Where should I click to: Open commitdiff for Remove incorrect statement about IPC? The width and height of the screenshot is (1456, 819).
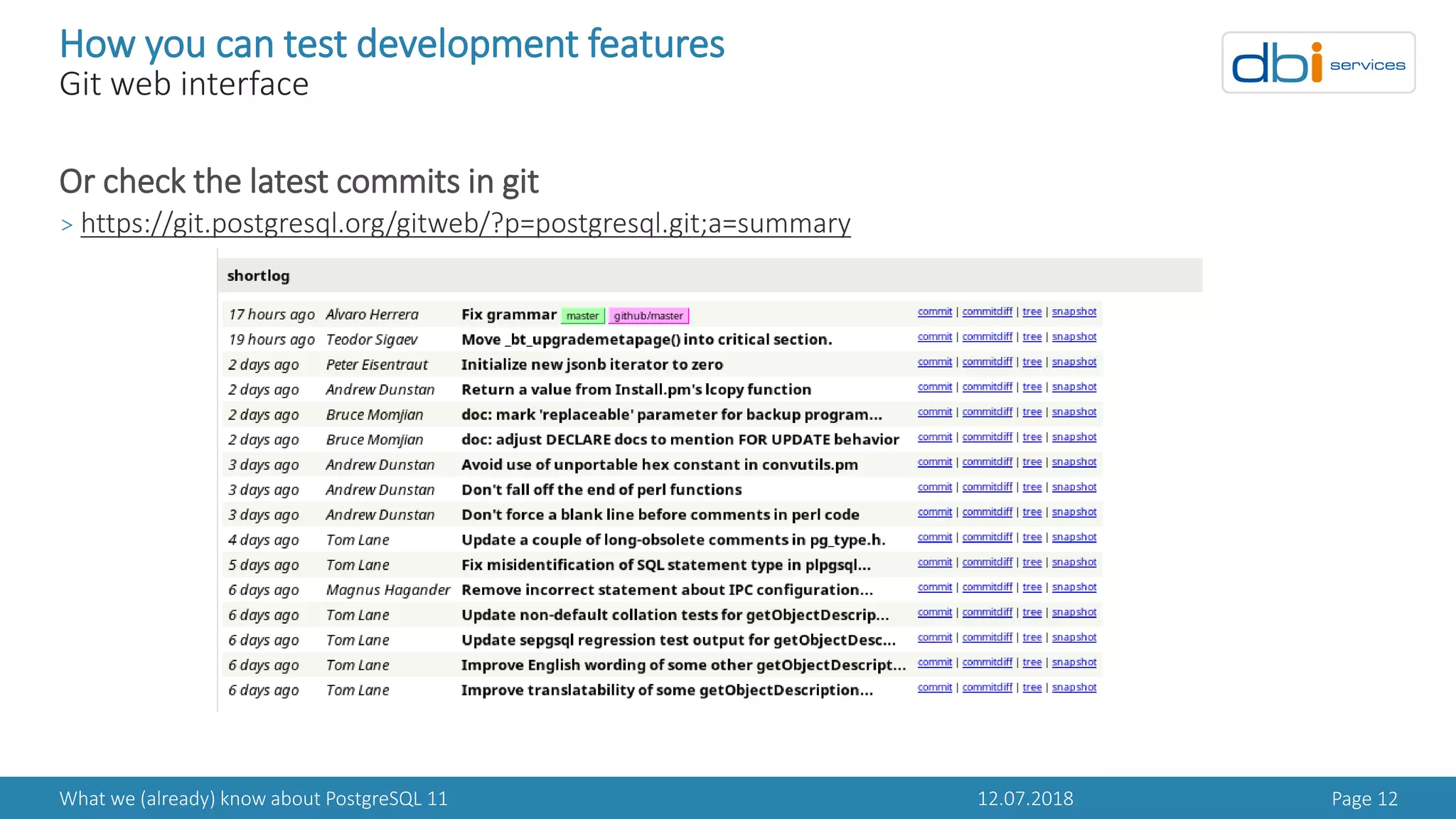click(987, 587)
